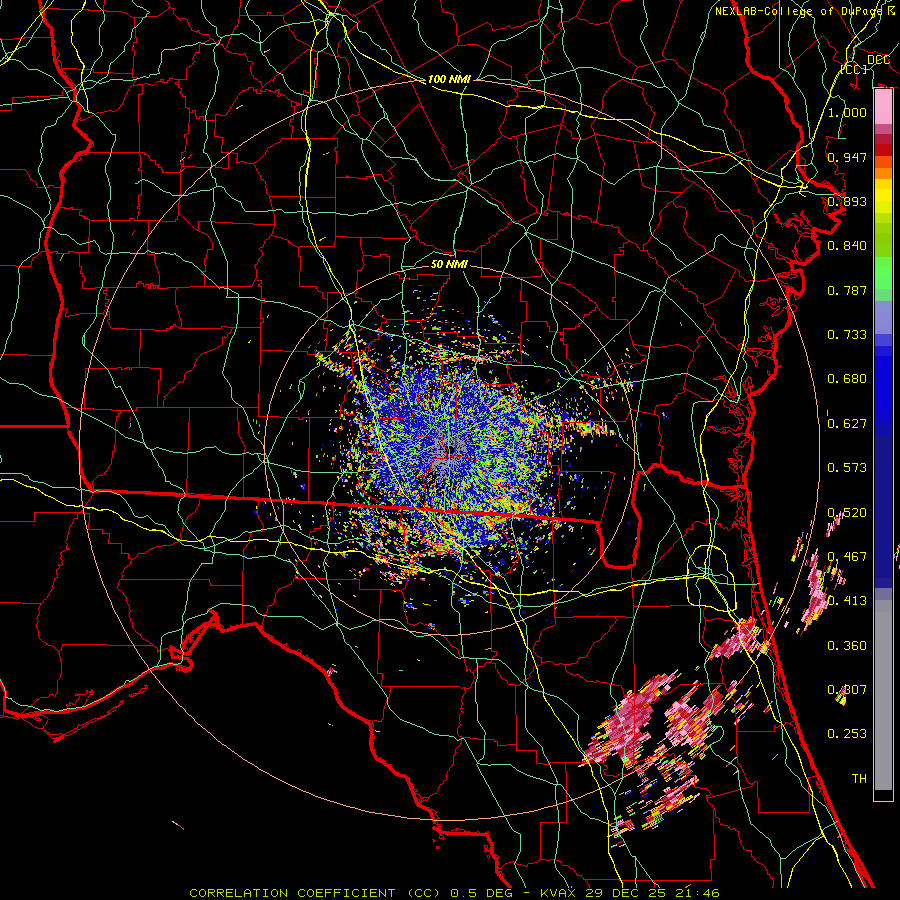Click the radar site at the rings' center
This screenshot has width=900, height=900.
click(450, 450)
